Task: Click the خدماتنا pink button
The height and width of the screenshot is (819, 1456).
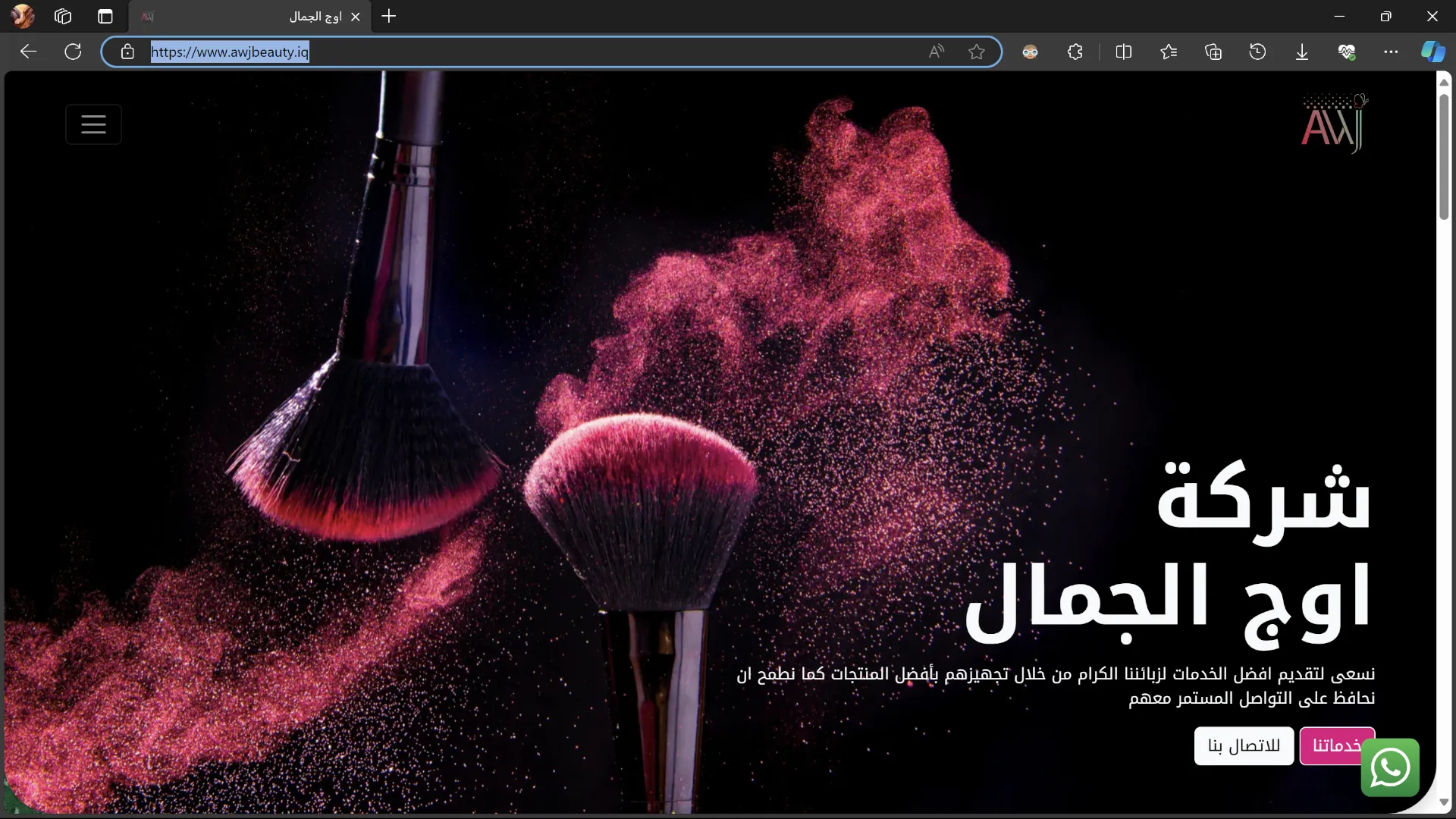Action: [x=1329, y=745]
